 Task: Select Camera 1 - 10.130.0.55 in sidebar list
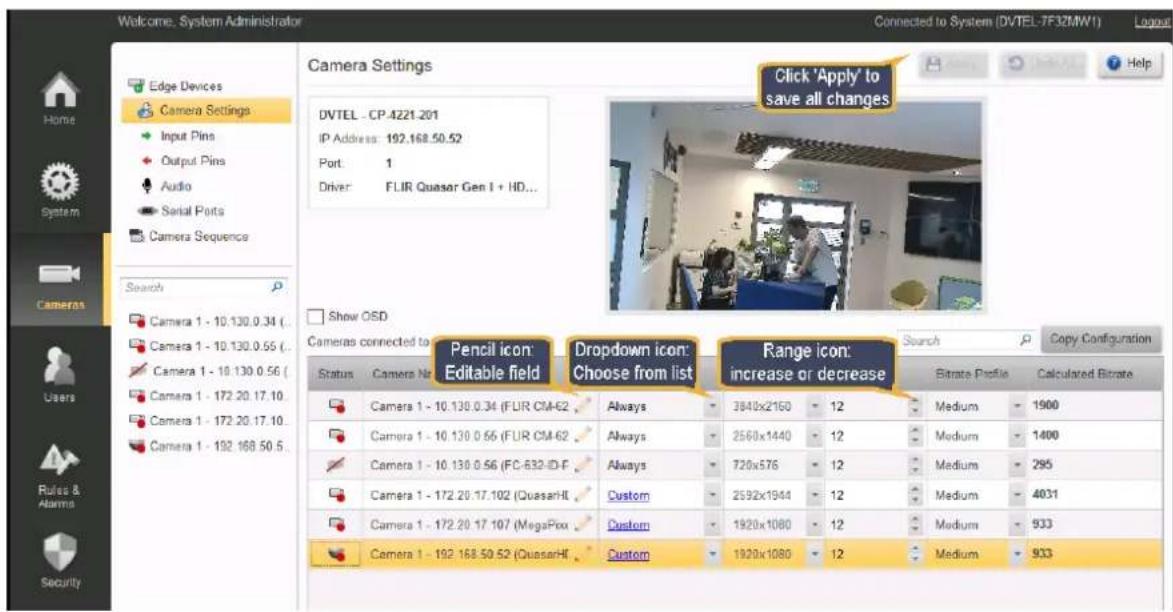(209, 346)
